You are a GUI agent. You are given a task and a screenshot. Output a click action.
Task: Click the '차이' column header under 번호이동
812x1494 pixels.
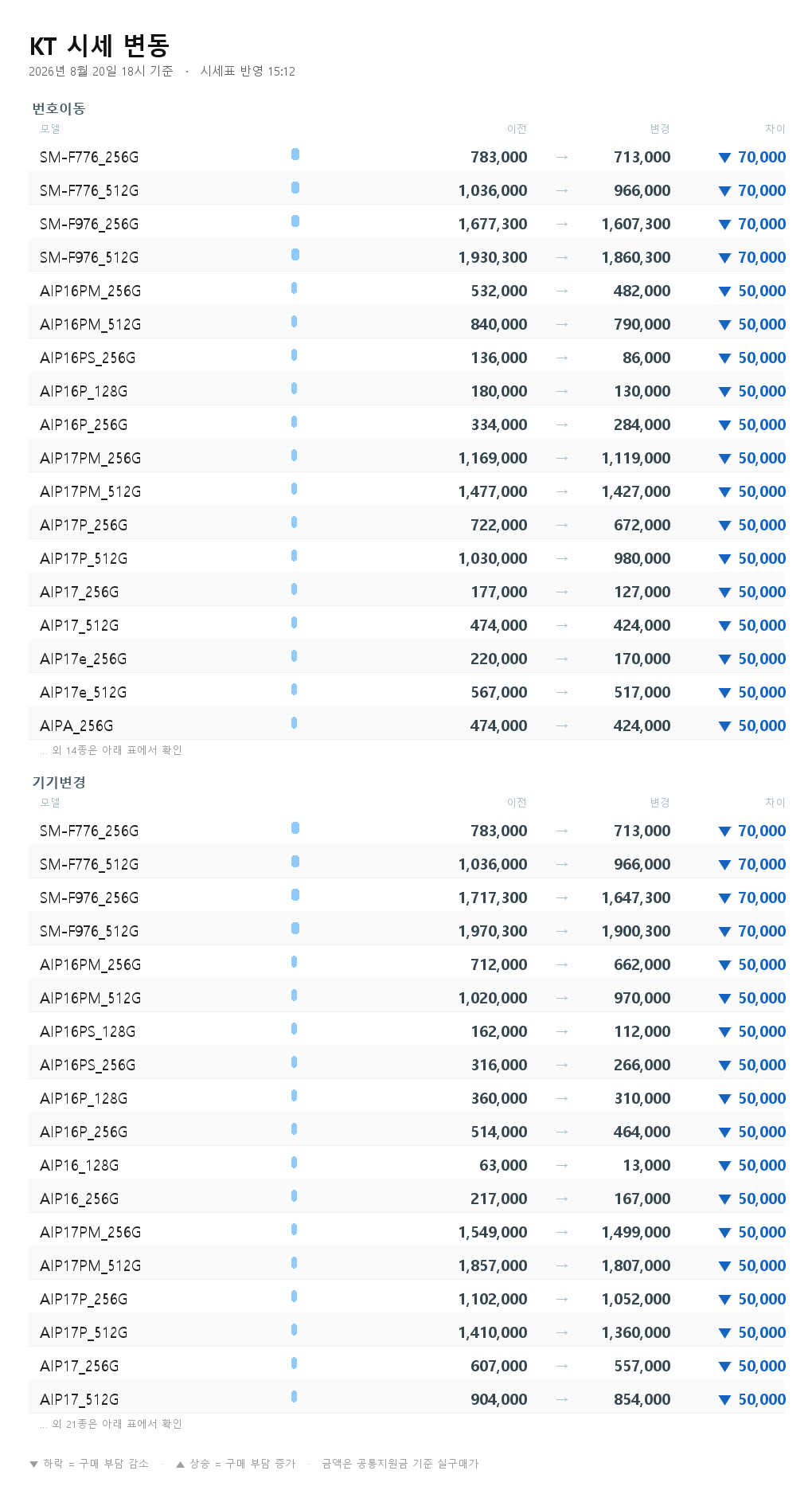pyautogui.click(x=775, y=129)
